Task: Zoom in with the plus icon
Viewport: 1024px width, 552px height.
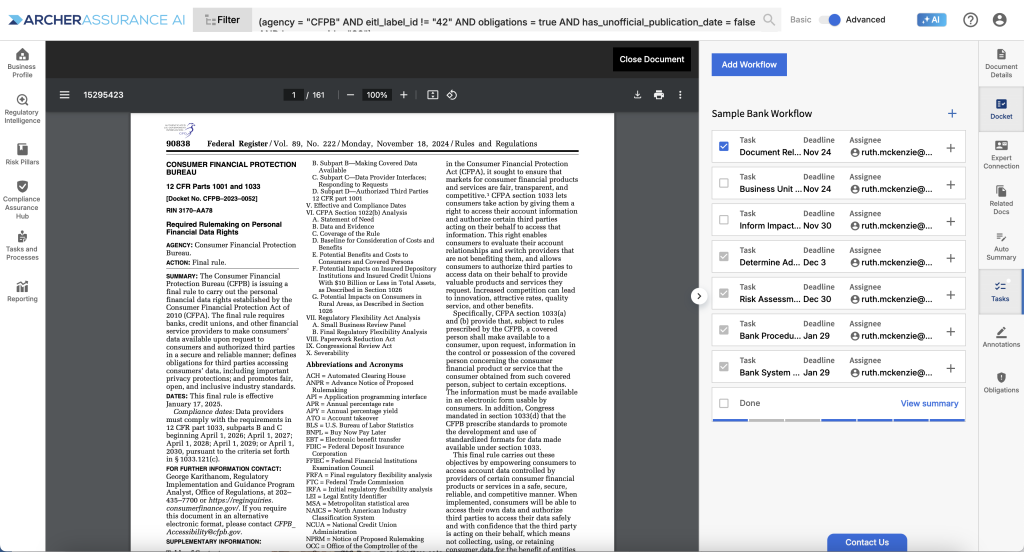Action: pos(404,95)
